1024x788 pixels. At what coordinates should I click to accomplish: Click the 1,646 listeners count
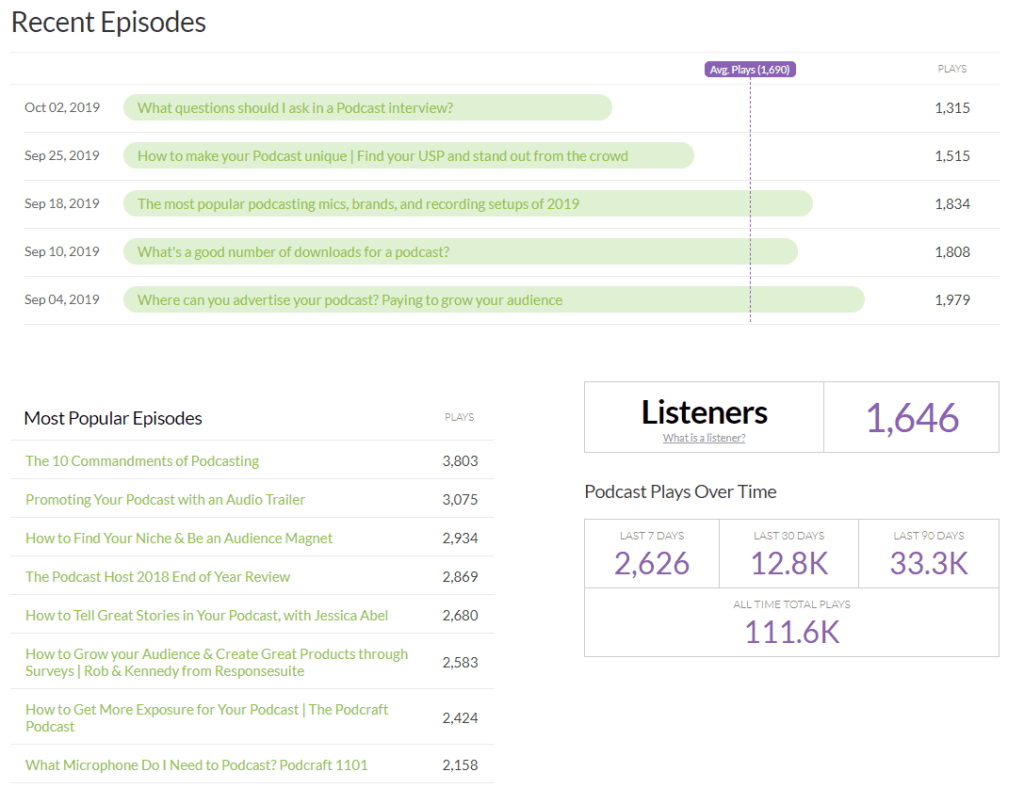click(x=911, y=418)
